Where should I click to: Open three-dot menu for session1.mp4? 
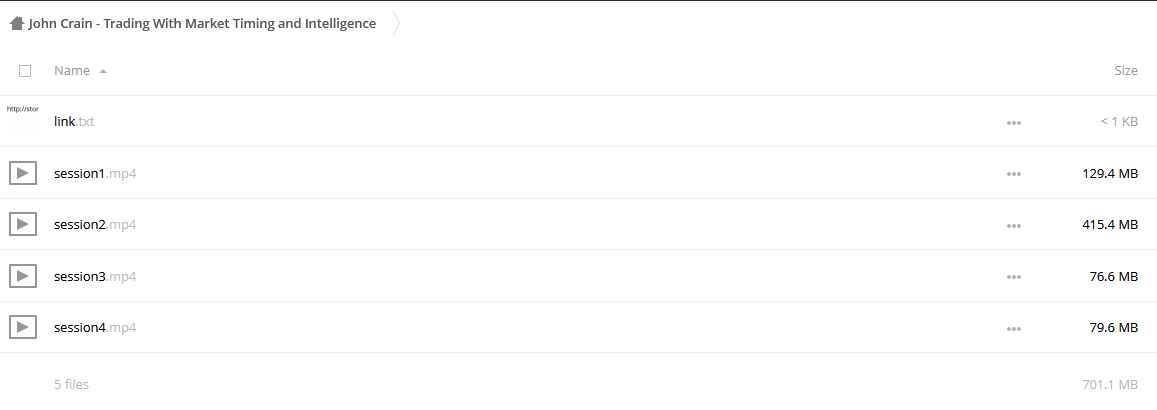point(1014,174)
